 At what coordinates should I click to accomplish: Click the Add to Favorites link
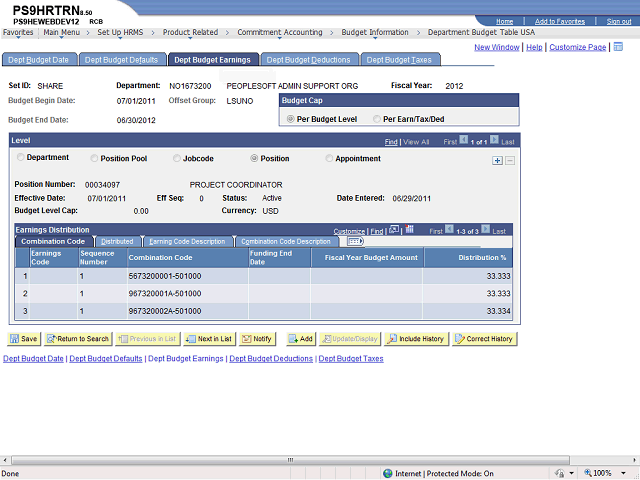[x=560, y=21]
